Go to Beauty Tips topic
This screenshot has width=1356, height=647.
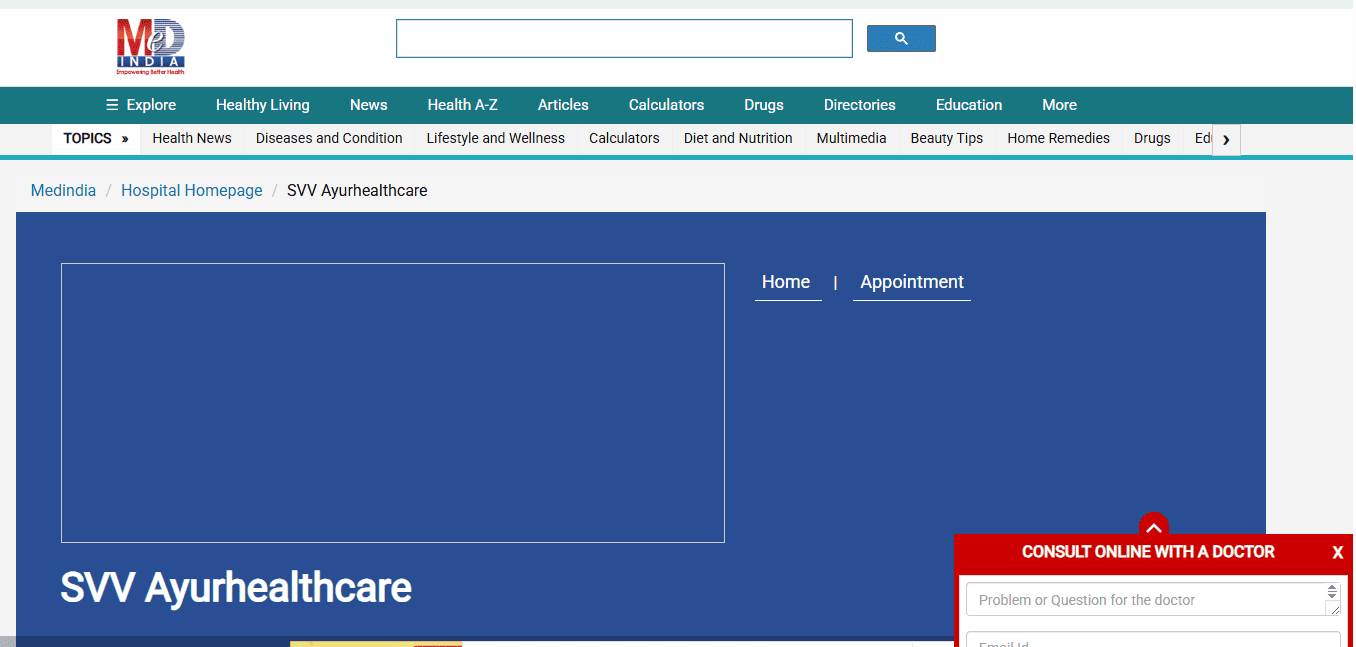[947, 138]
